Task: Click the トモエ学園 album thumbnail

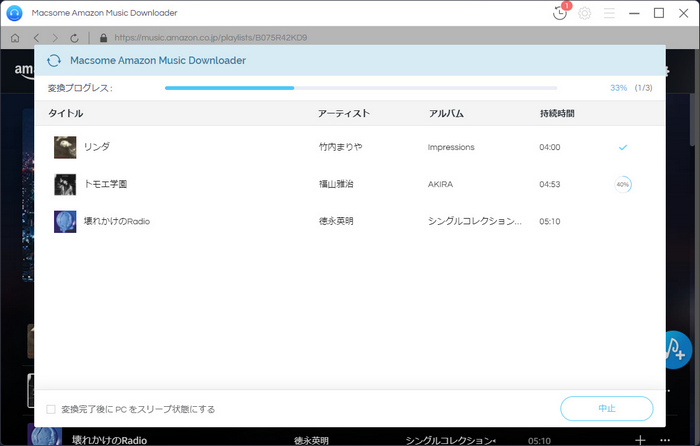Action: pyautogui.click(x=65, y=184)
